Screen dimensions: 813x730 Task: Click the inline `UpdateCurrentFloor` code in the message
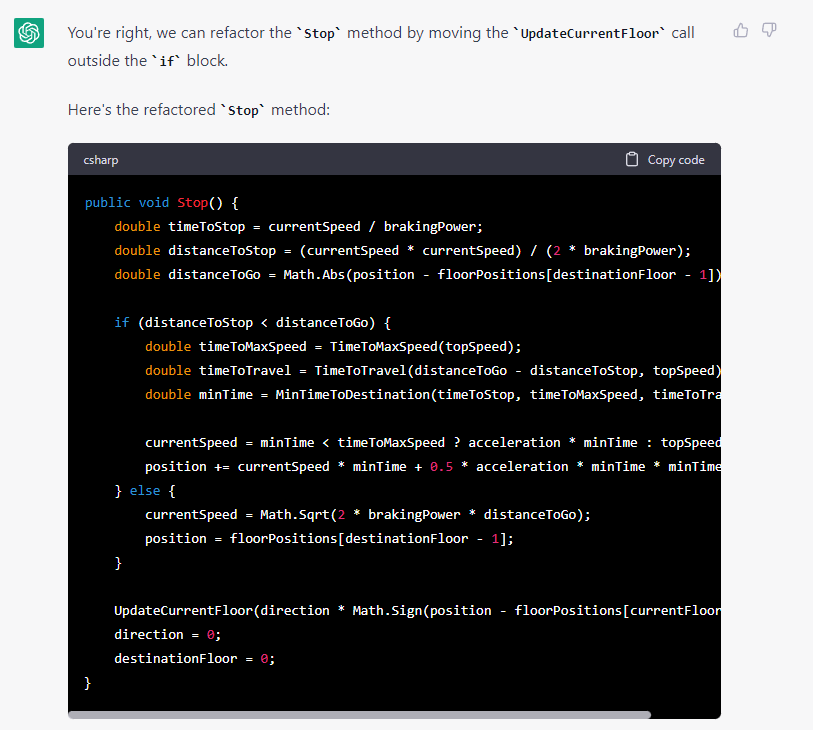pyautogui.click(x=590, y=33)
